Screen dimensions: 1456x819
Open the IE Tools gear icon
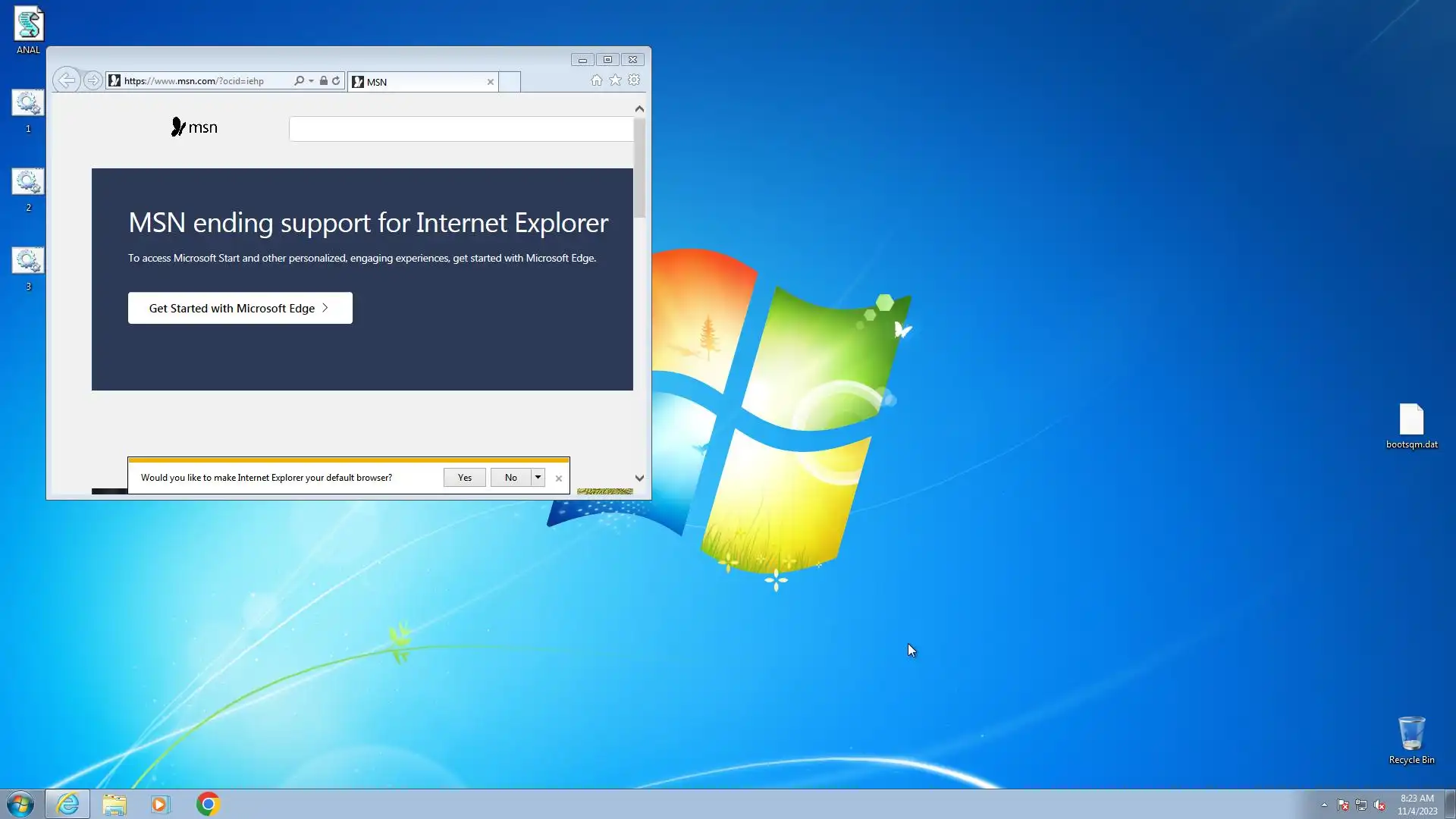click(634, 80)
